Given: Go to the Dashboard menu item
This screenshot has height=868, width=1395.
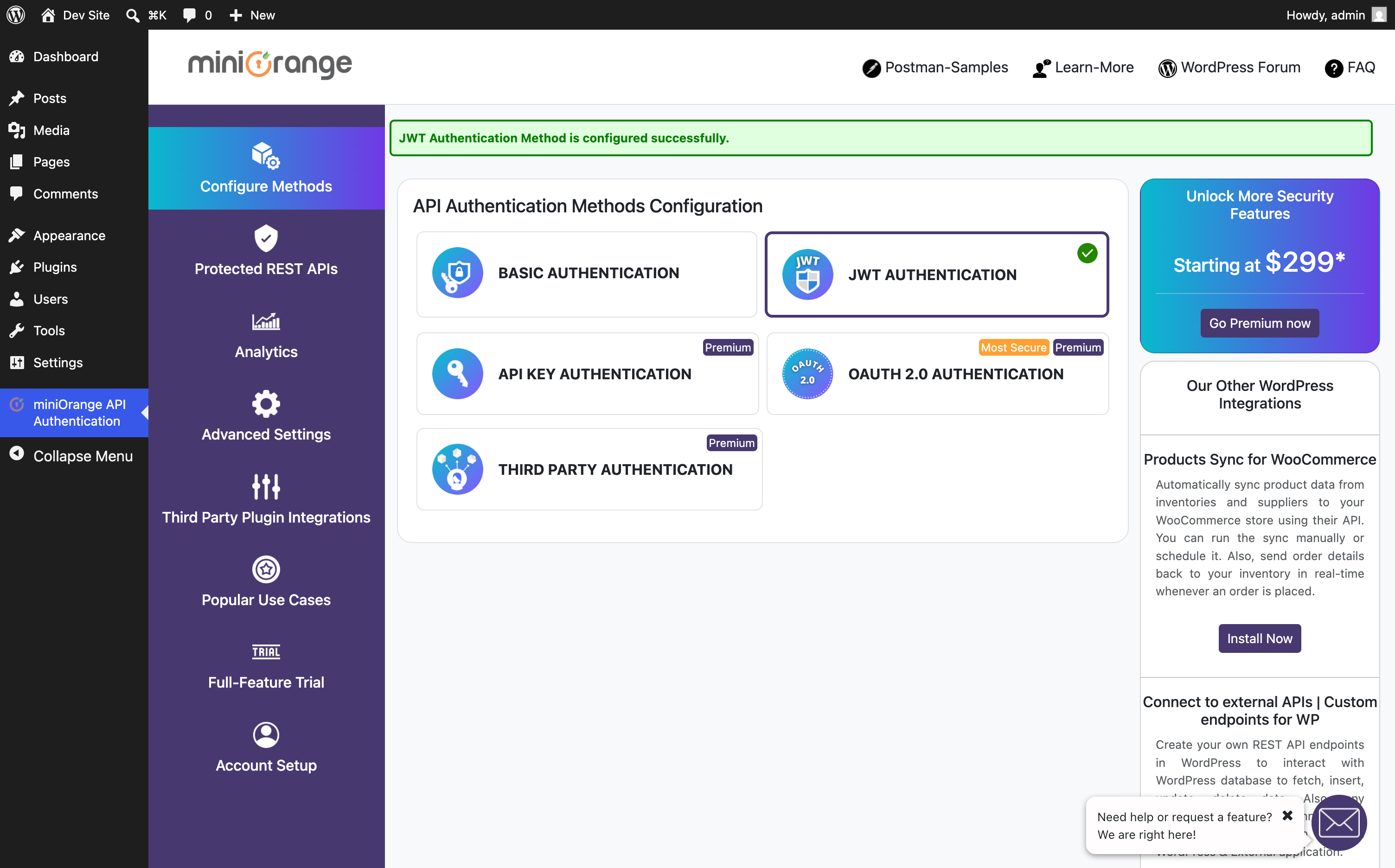Looking at the screenshot, I should (x=74, y=56).
